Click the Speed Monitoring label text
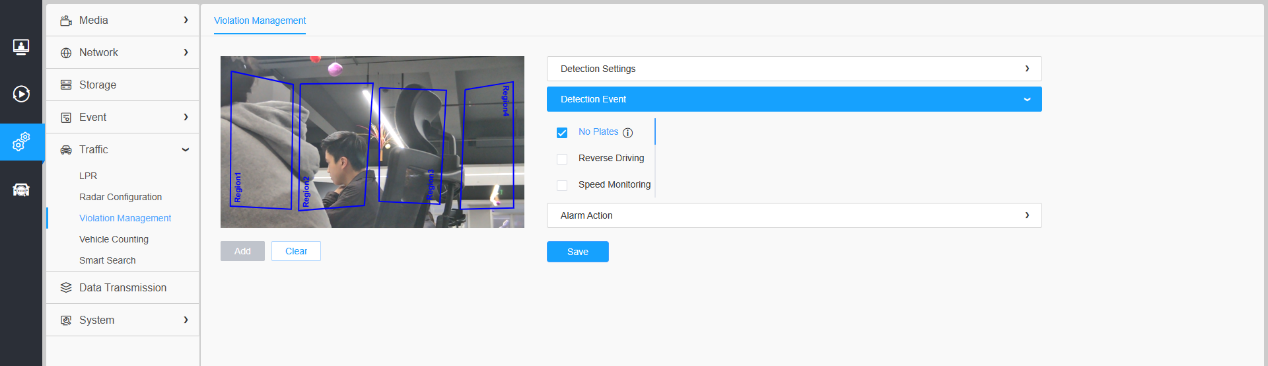 [x=614, y=184]
